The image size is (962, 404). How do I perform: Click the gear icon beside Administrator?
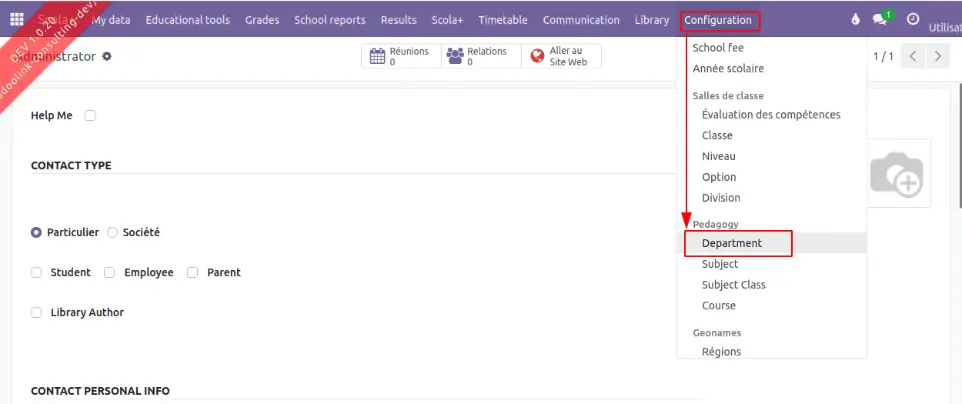click(x=107, y=57)
